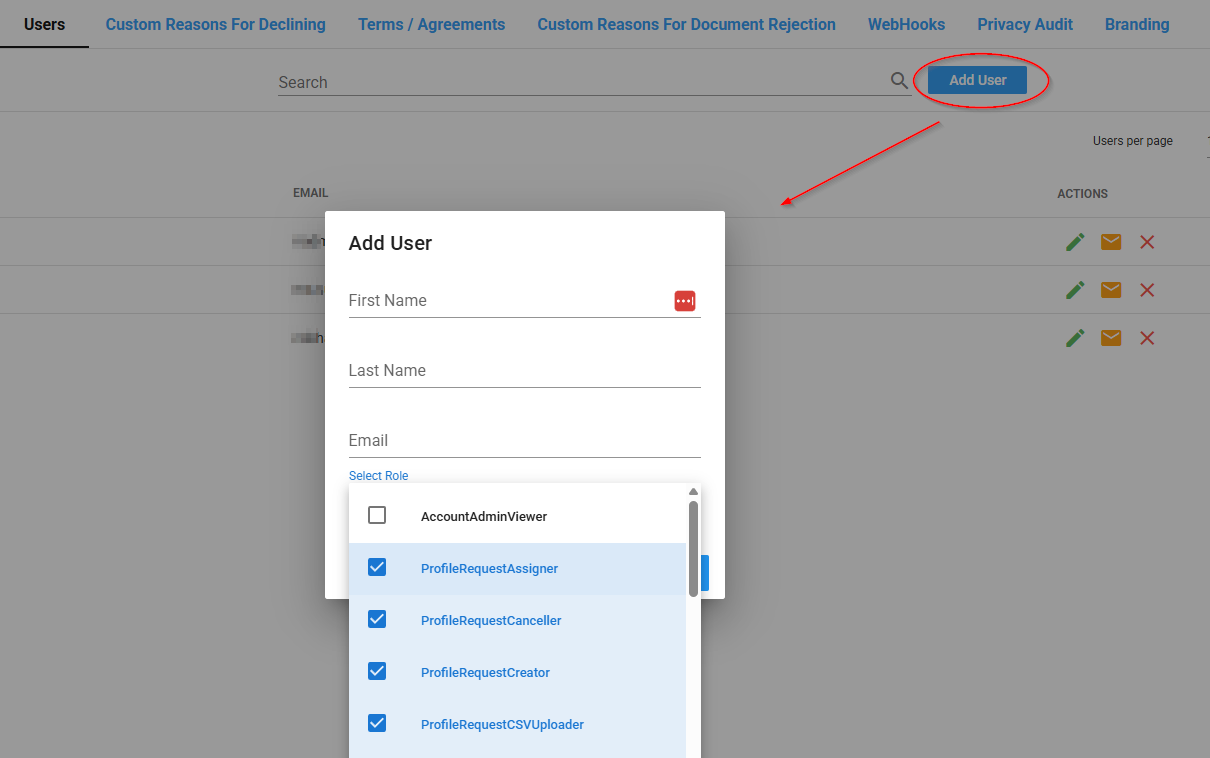The width and height of the screenshot is (1210, 758).
Task: Click the Email input field in dialog
Action: (x=524, y=441)
